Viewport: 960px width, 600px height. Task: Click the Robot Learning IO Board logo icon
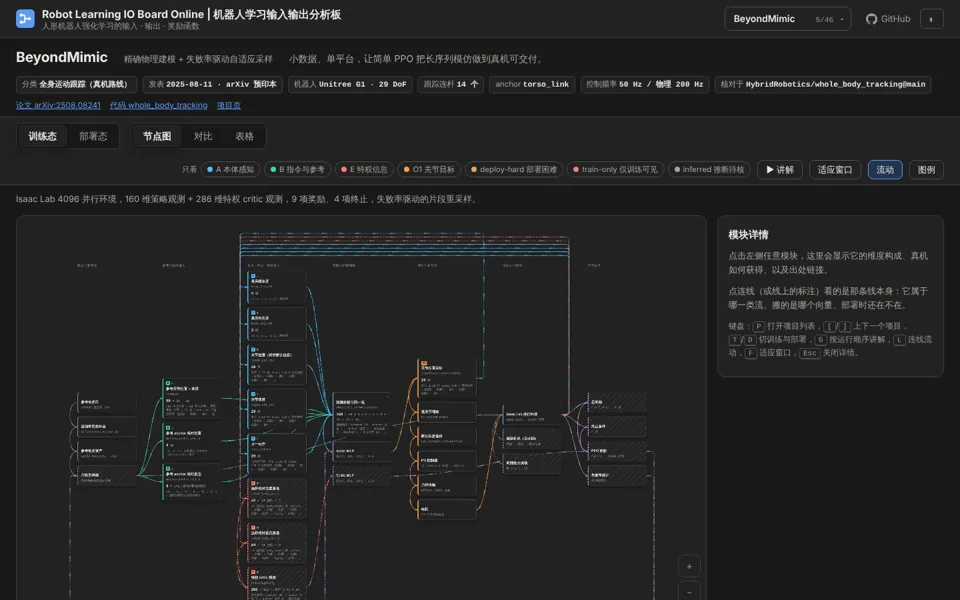[25, 18]
